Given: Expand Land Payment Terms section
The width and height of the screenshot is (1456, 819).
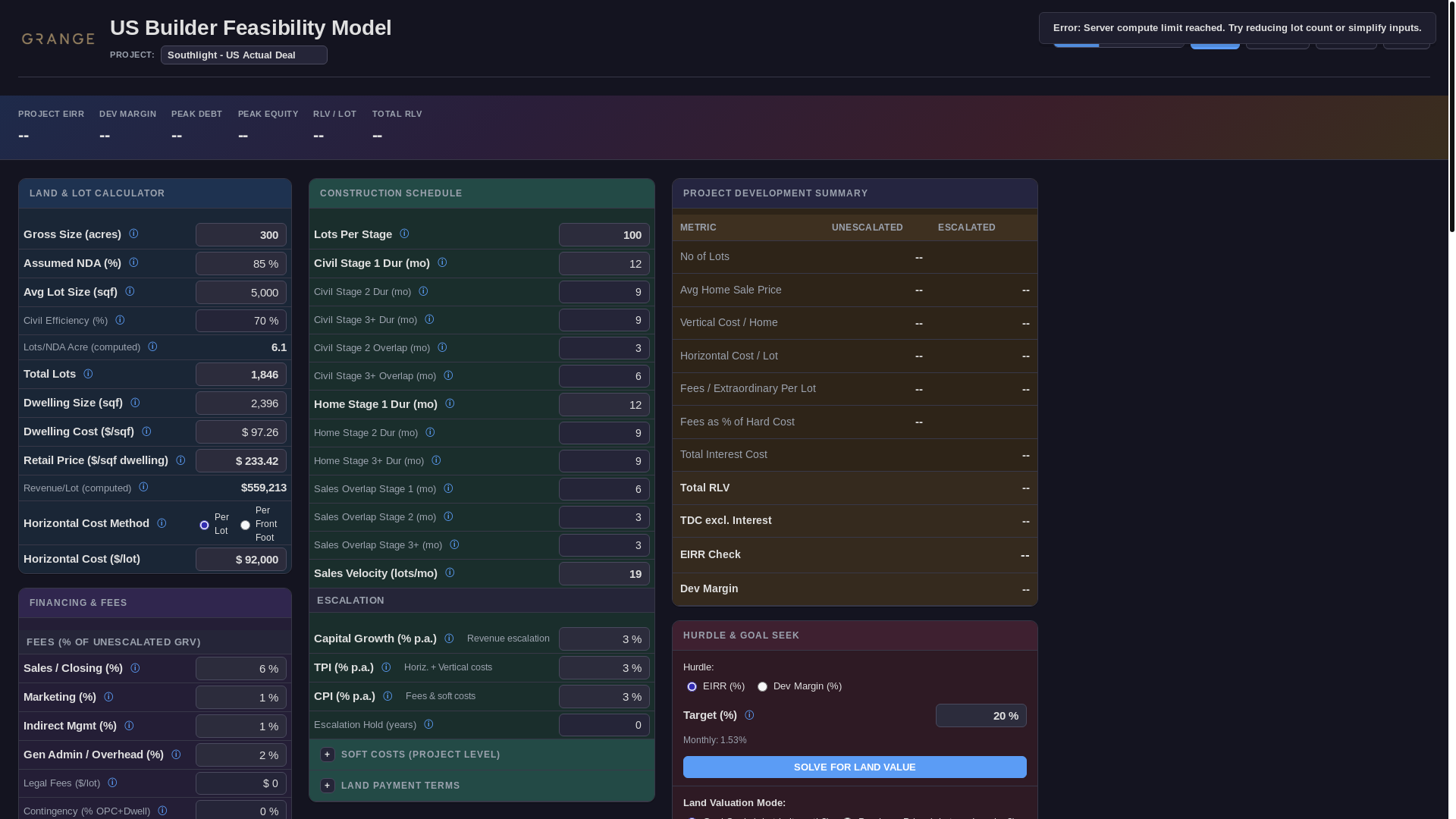Looking at the screenshot, I should (328, 786).
